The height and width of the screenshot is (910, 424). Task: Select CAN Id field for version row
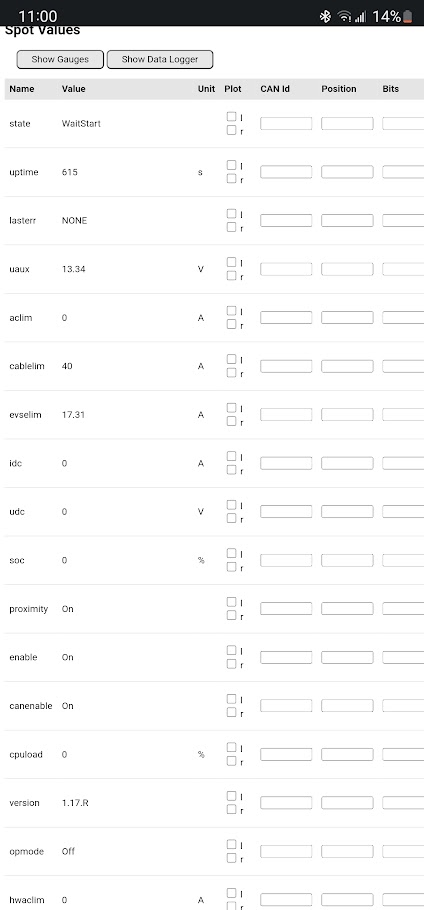click(x=286, y=803)
